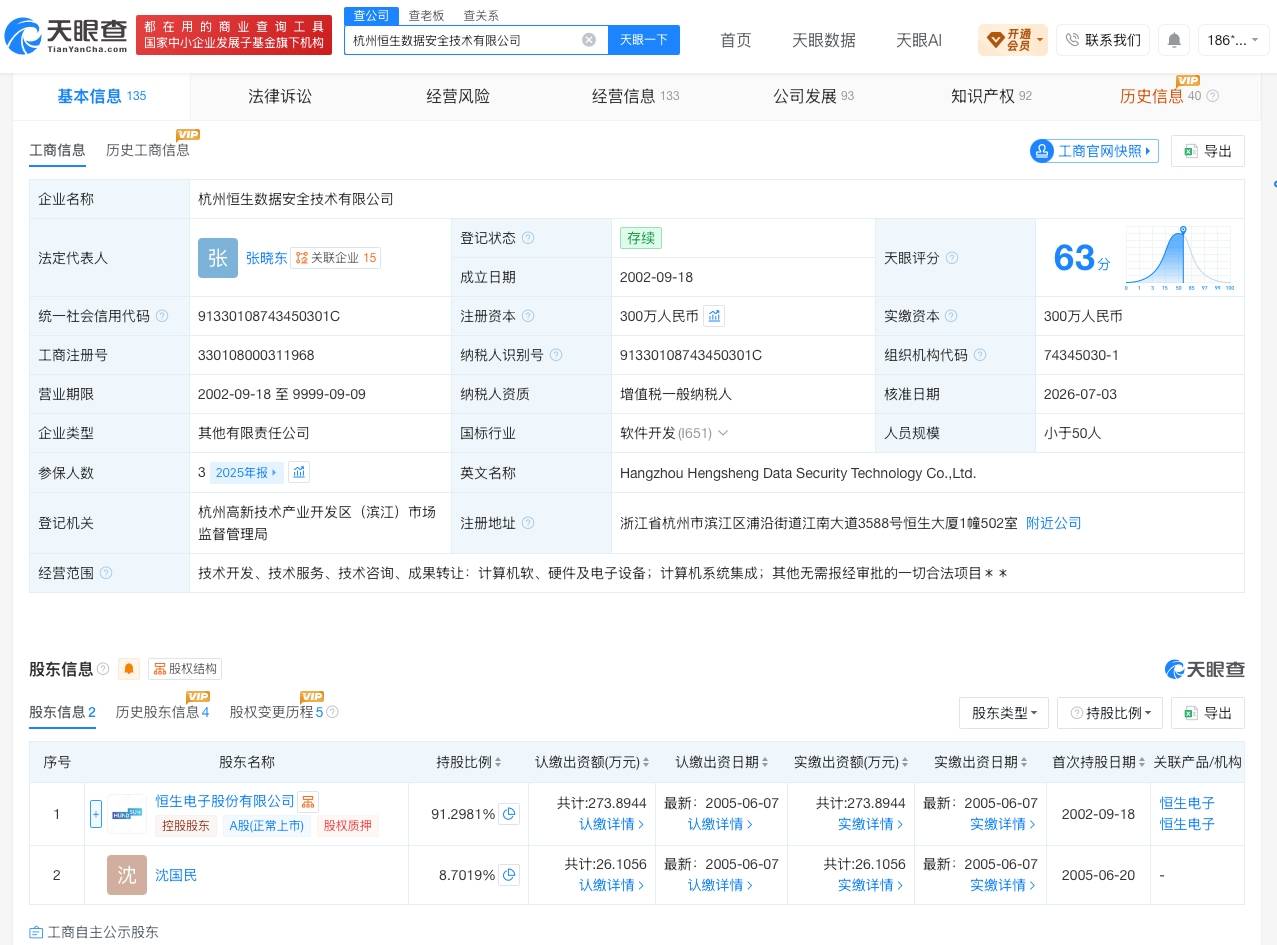Open the TianYanCha logo homepage
Screen dimensions: 1277x945
pos(66,37)
